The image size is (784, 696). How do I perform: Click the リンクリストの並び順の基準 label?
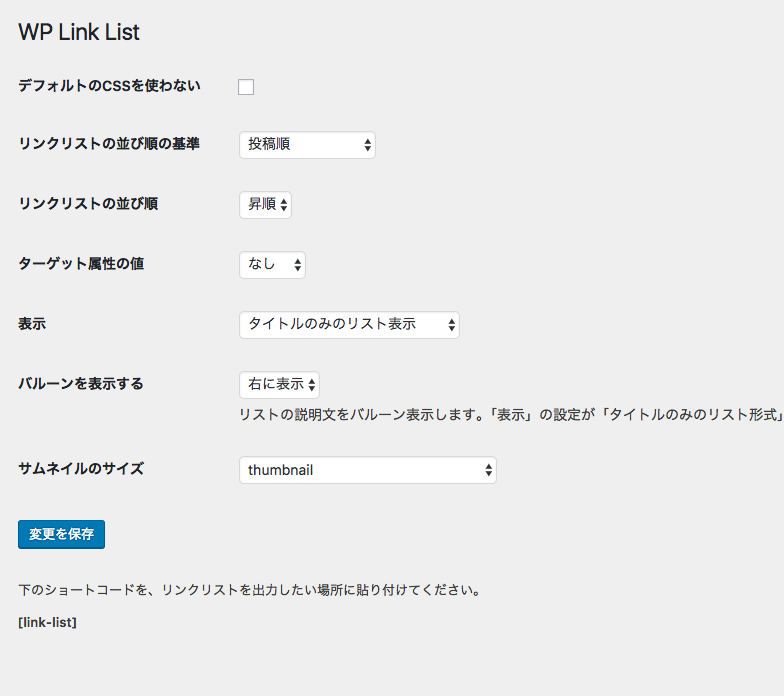[109, 144]
